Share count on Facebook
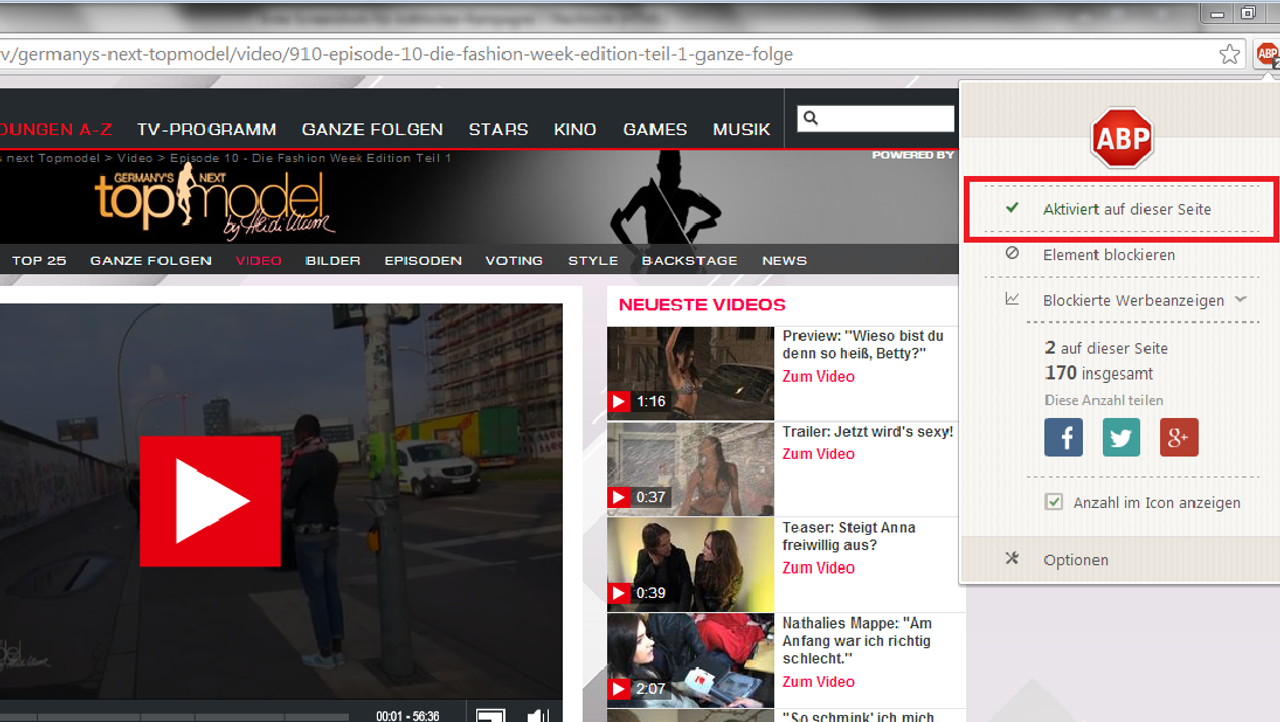This screenshot has width=1280, height=722. point(1063,437)
